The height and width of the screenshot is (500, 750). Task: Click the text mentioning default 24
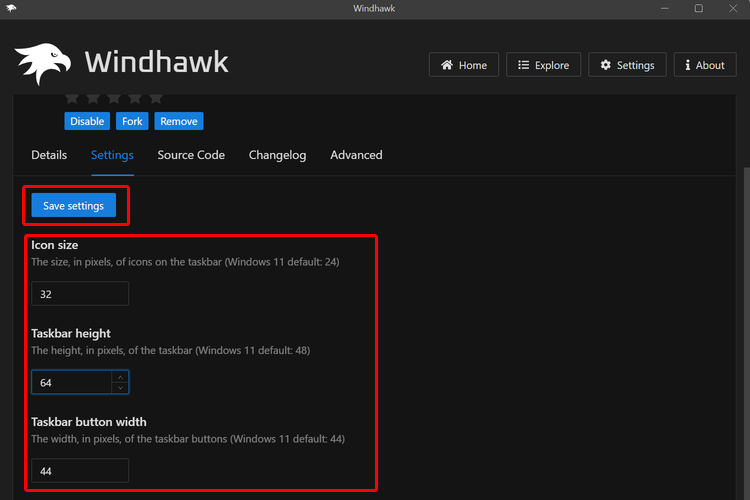click(x=185, y=262)
